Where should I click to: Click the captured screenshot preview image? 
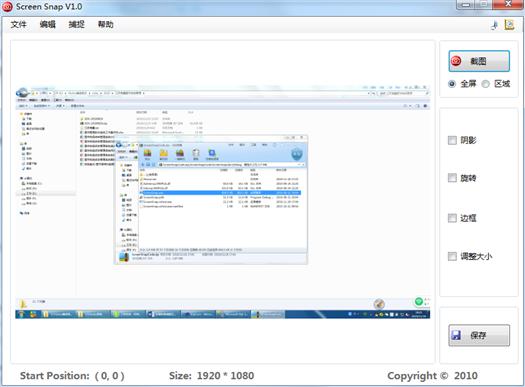[223, 201]
